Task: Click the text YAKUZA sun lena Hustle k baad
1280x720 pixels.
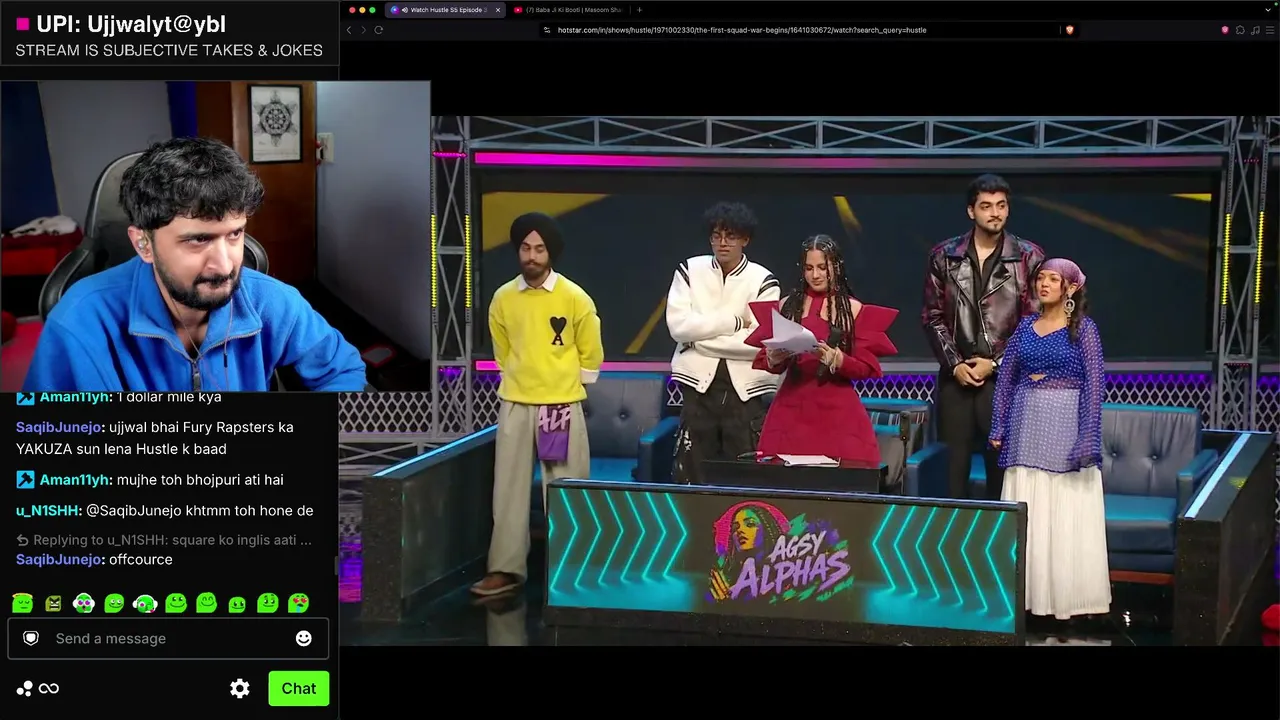Action: 121,449
